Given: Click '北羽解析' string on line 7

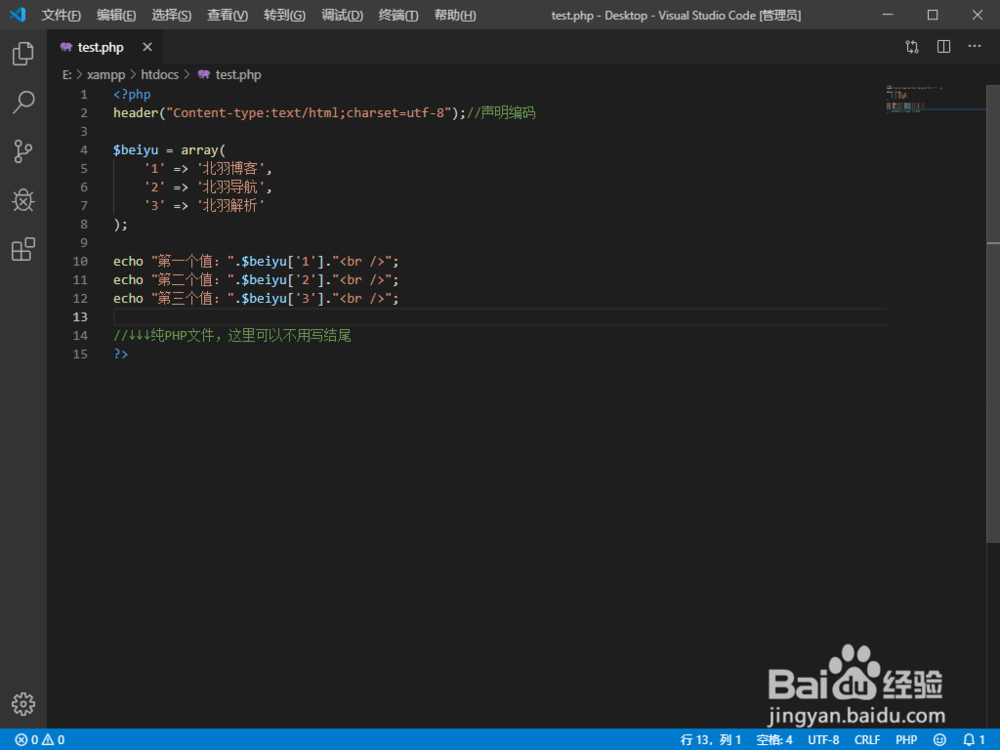Looking at the screenshot, I should pos(230,205).
